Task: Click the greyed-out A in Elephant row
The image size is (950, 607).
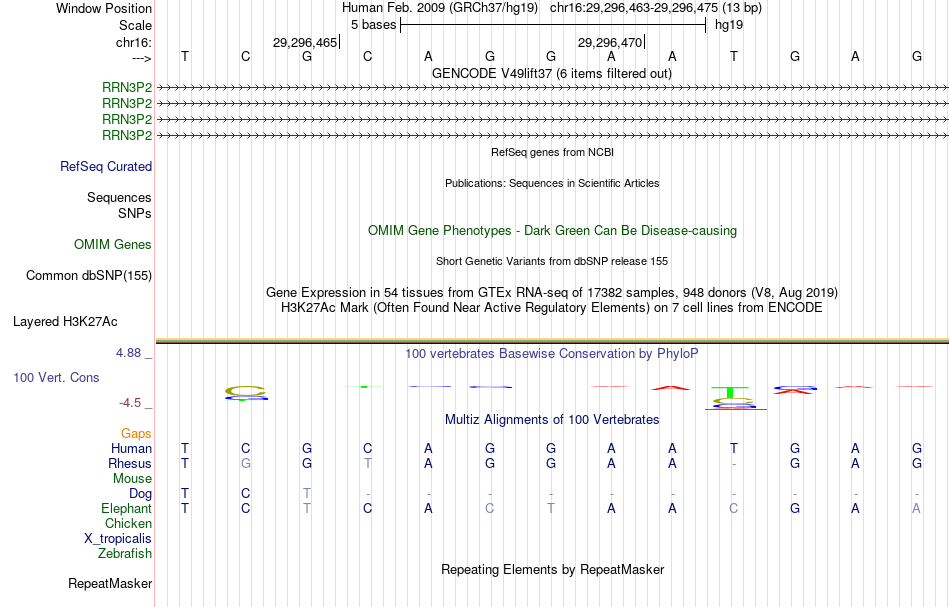Action: tap(916, 509)
